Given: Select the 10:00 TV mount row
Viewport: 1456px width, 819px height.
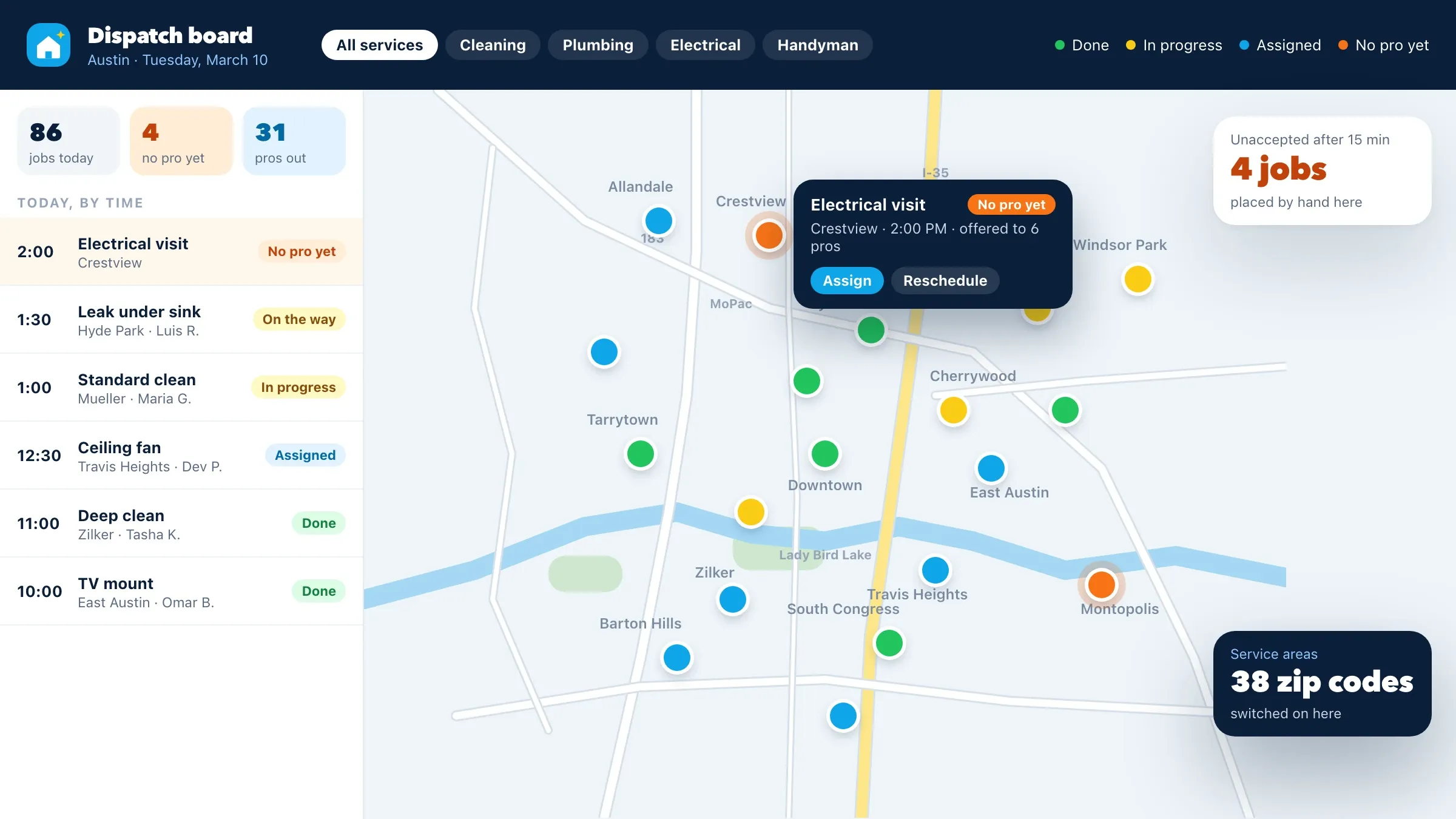Looking at the screenshot, I should point(181,591).
